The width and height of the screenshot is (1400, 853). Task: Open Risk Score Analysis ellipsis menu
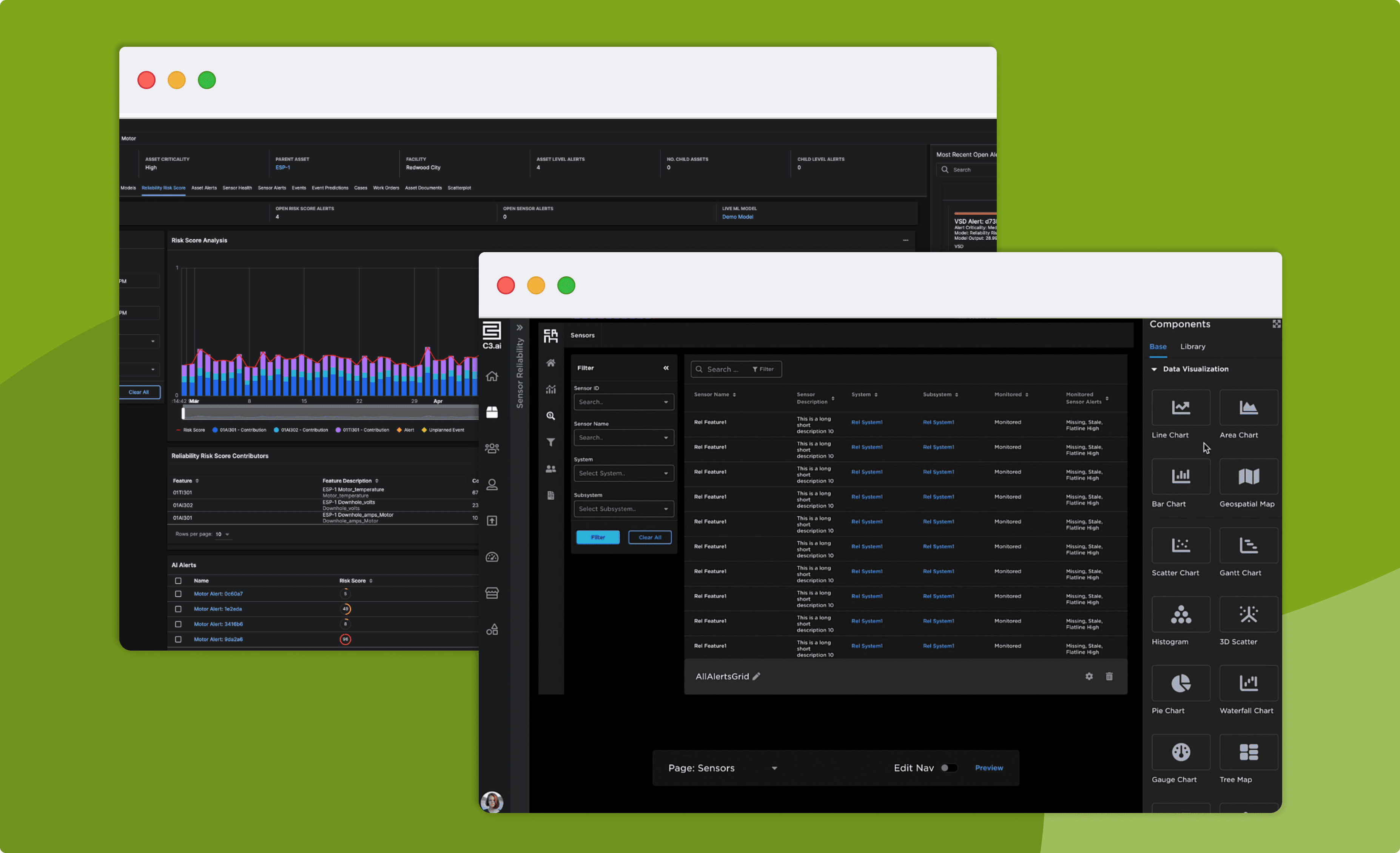[905, 241]
